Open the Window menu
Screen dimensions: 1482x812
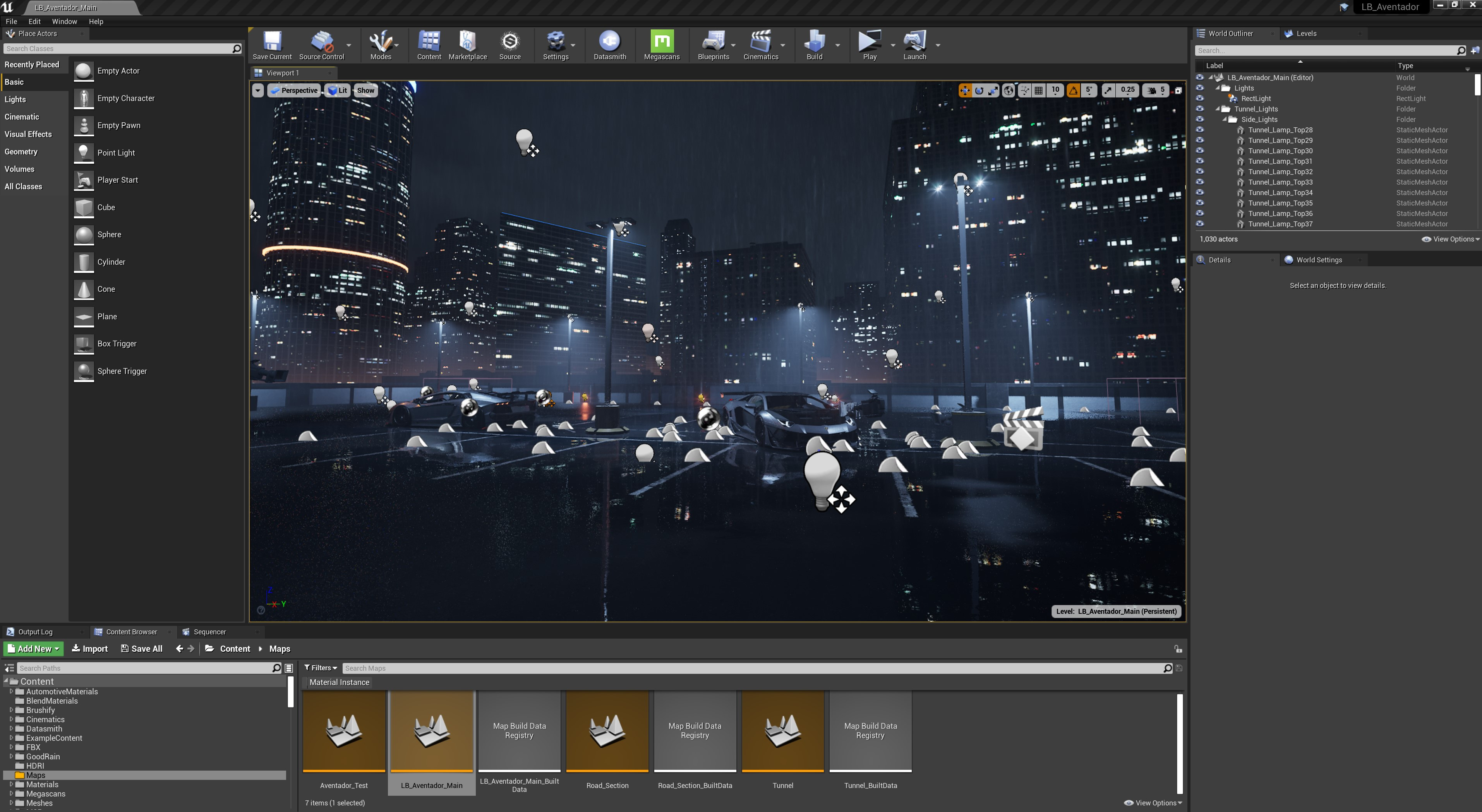(x=64, y=21)
